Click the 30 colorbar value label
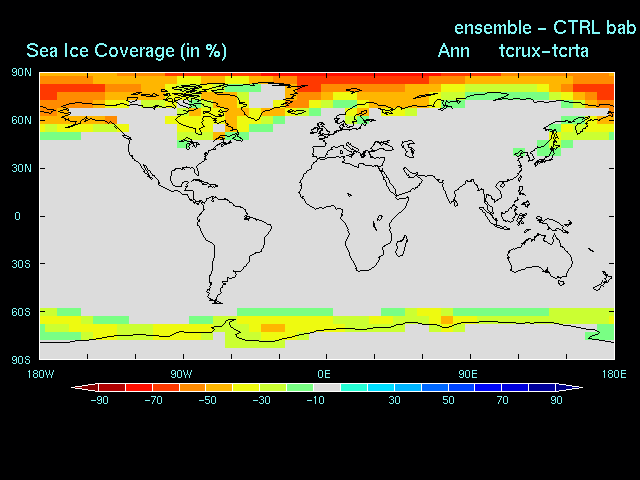This screenshot has height=480, width=640. [x=394, y=400]
